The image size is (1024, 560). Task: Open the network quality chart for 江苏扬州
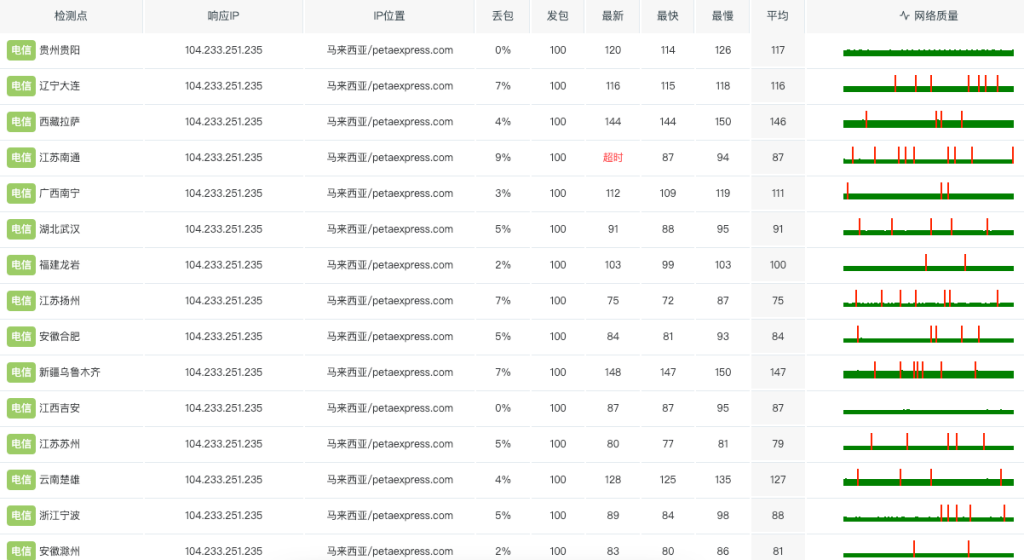pos(928,299)
